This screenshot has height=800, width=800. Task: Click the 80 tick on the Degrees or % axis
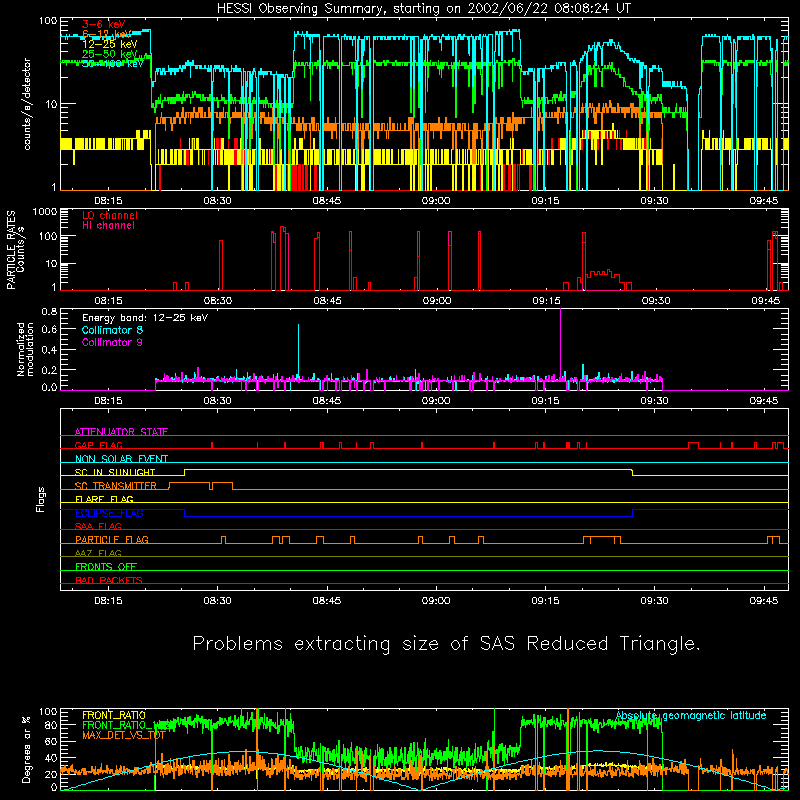click(51, 724)
